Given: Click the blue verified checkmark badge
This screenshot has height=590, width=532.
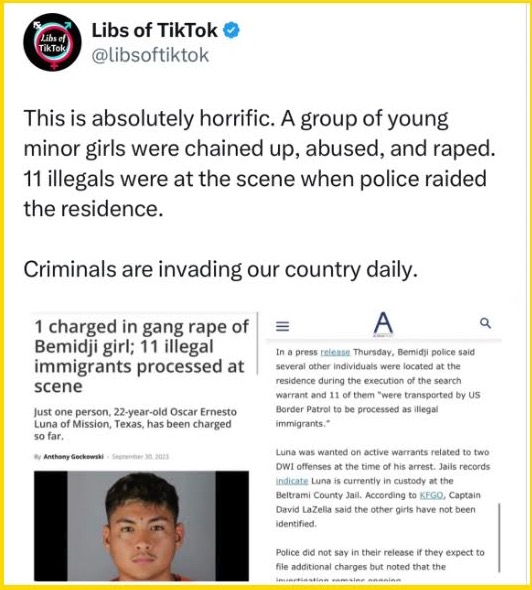Looking at the screenshot, I should tap(231, 30).
